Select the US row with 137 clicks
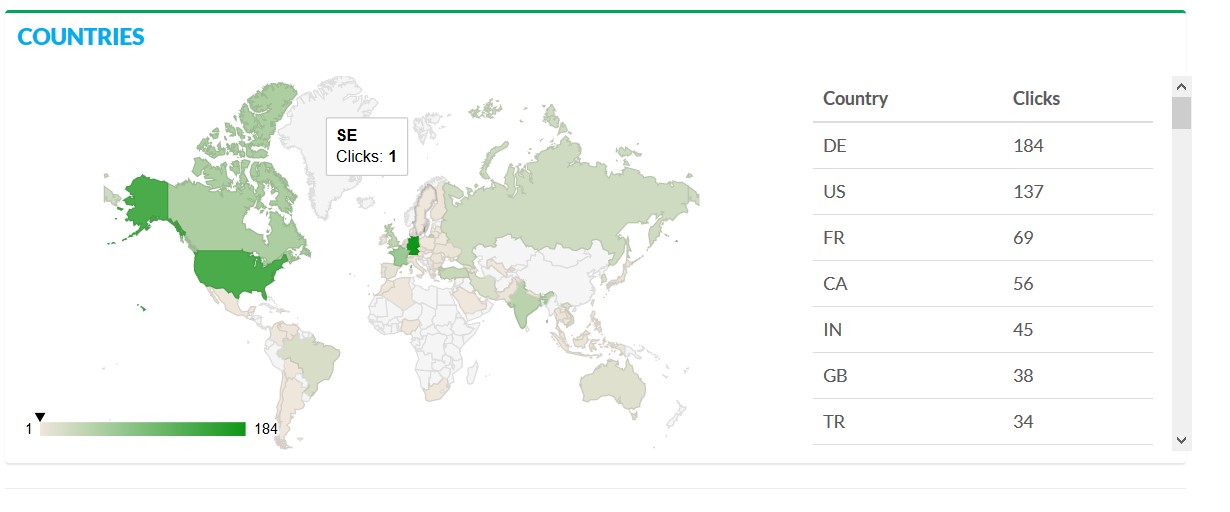The height and width of the screenshot is (512, 1230). pyautogui.click(x=982, y=192)
